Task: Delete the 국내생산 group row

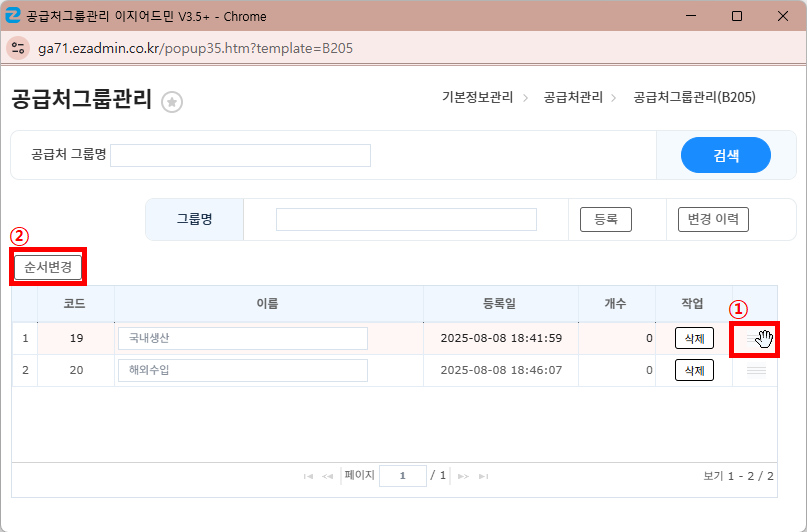Action: 694,339
